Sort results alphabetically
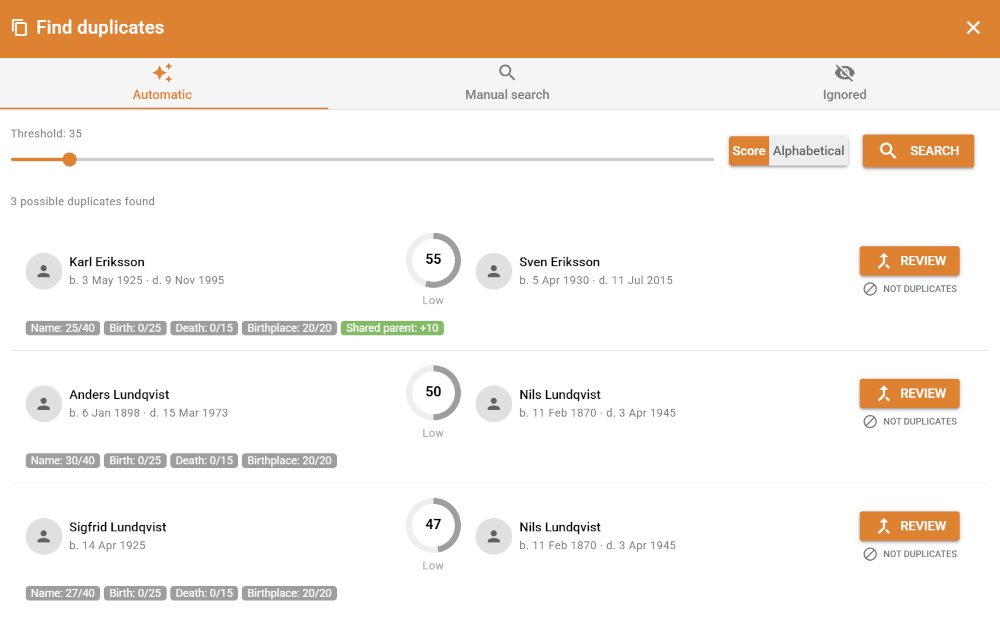Image resolution: width=1000 pixels, height=625 pixels. [809, 151]
